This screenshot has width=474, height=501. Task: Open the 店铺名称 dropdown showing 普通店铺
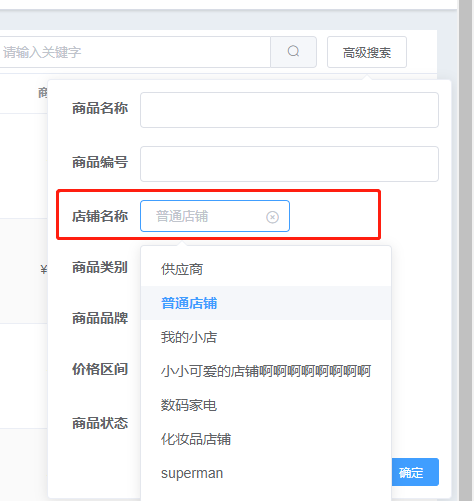click(215, 216)
